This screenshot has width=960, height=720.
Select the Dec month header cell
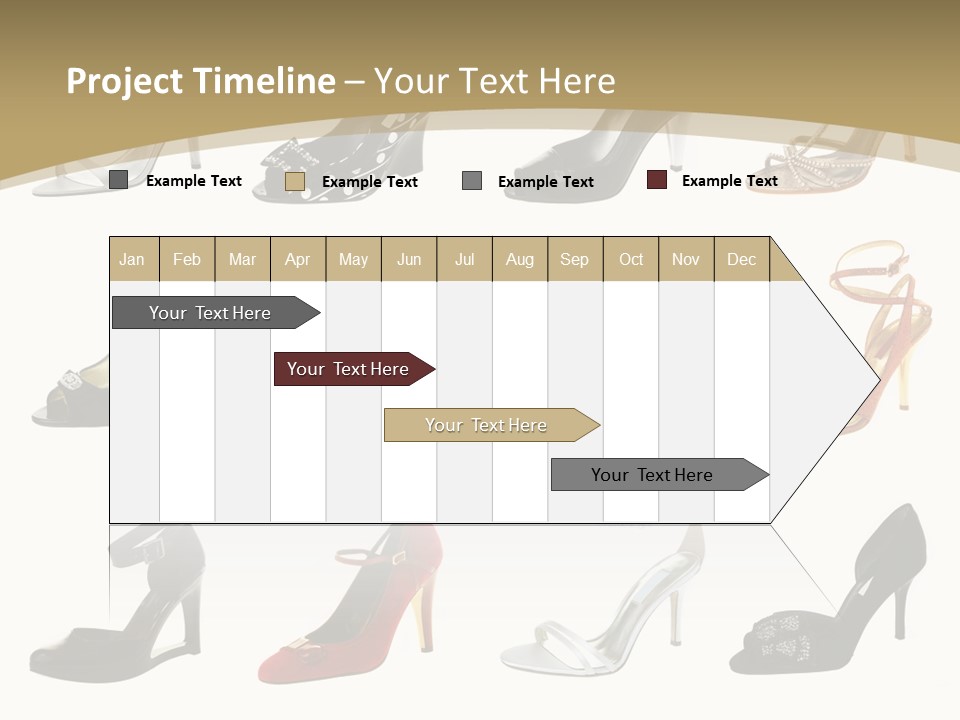point(741,259)
